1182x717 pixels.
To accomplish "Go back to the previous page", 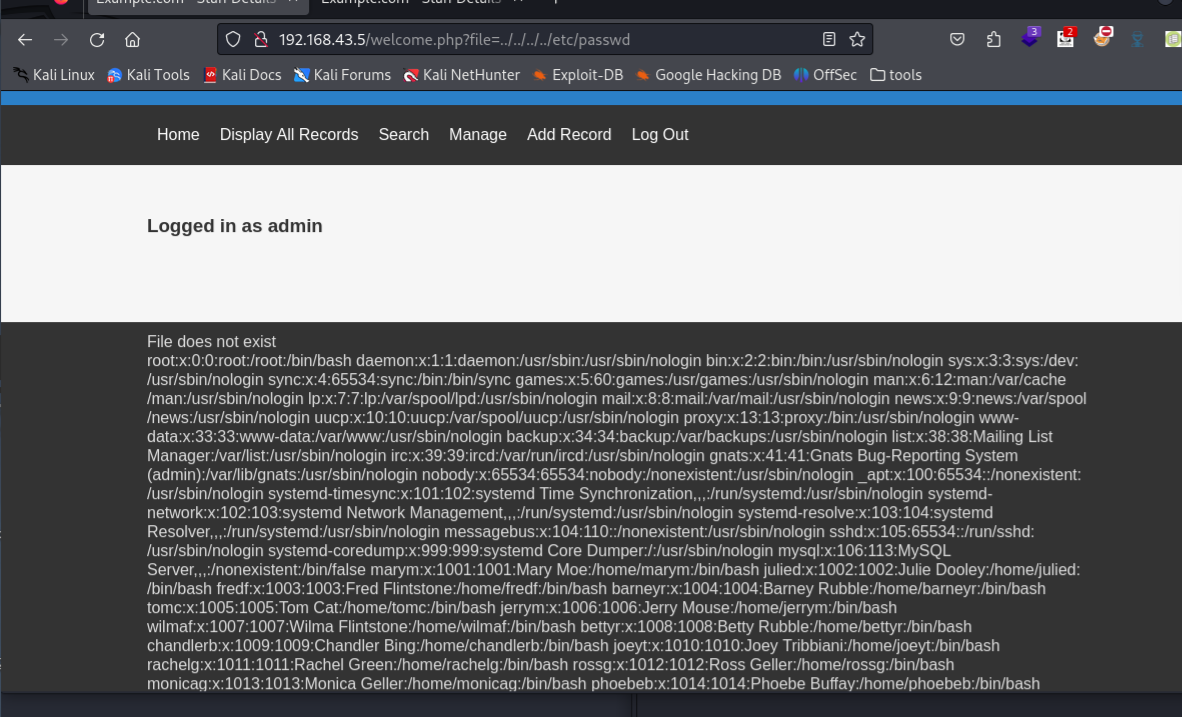I will [x=25, y=40].
